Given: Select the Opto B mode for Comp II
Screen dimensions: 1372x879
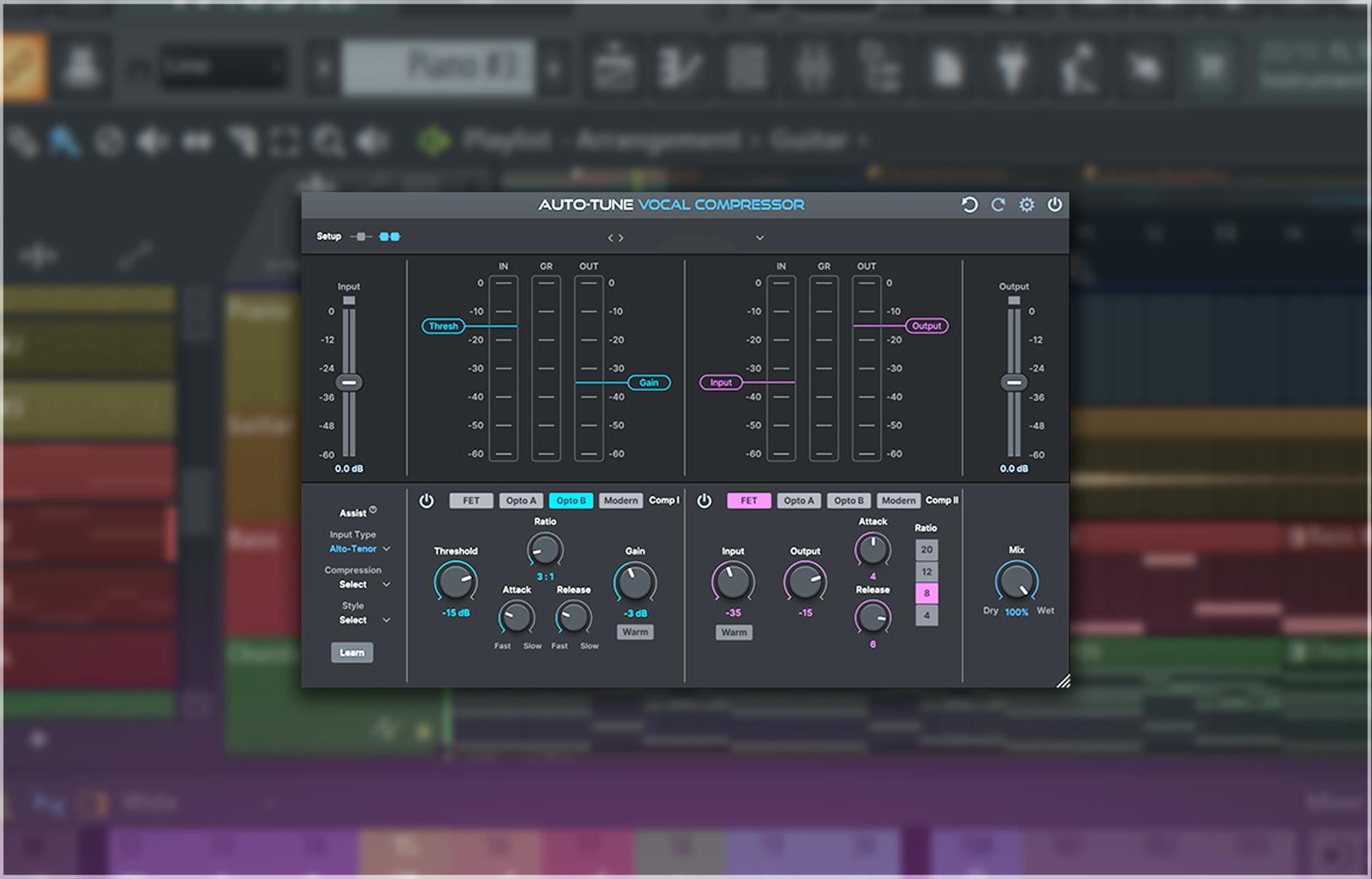Looking at the screenshot, I should pos(849,501).
